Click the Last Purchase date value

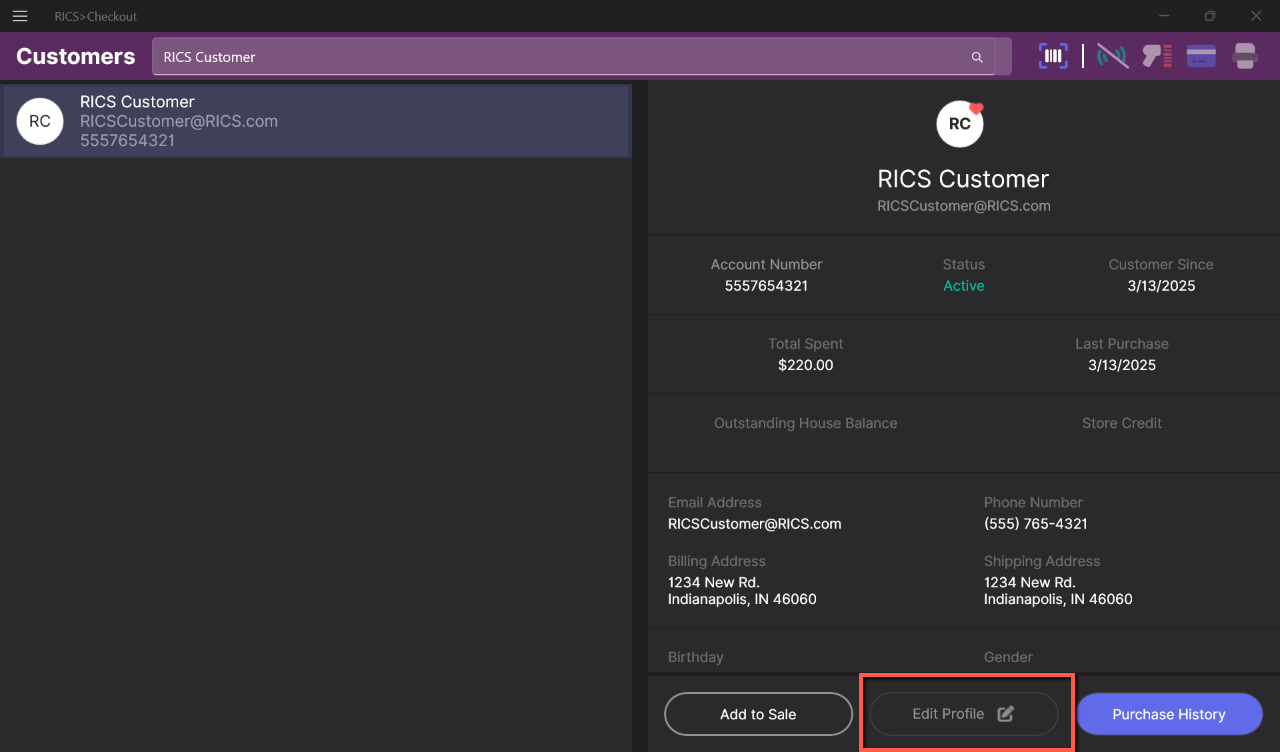click(x=1122, y=365)
